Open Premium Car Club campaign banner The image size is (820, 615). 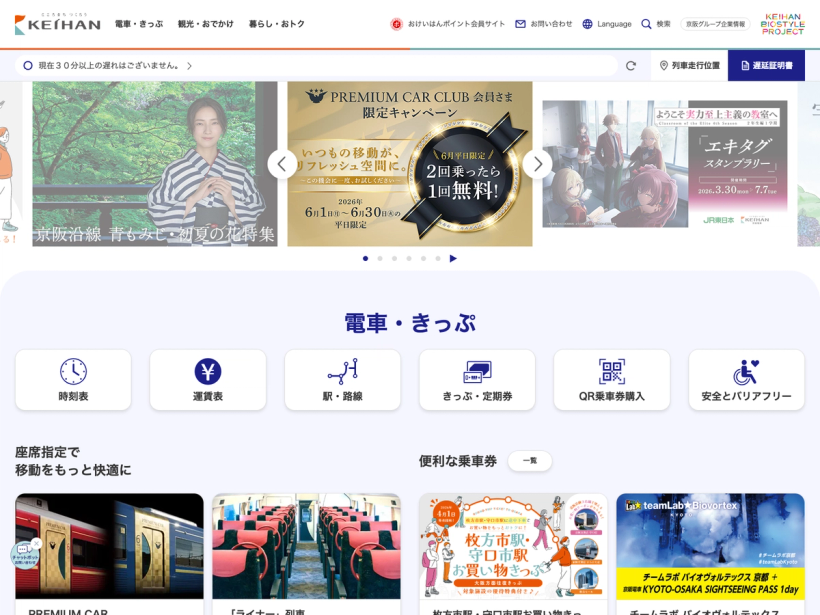pos(410,164)
